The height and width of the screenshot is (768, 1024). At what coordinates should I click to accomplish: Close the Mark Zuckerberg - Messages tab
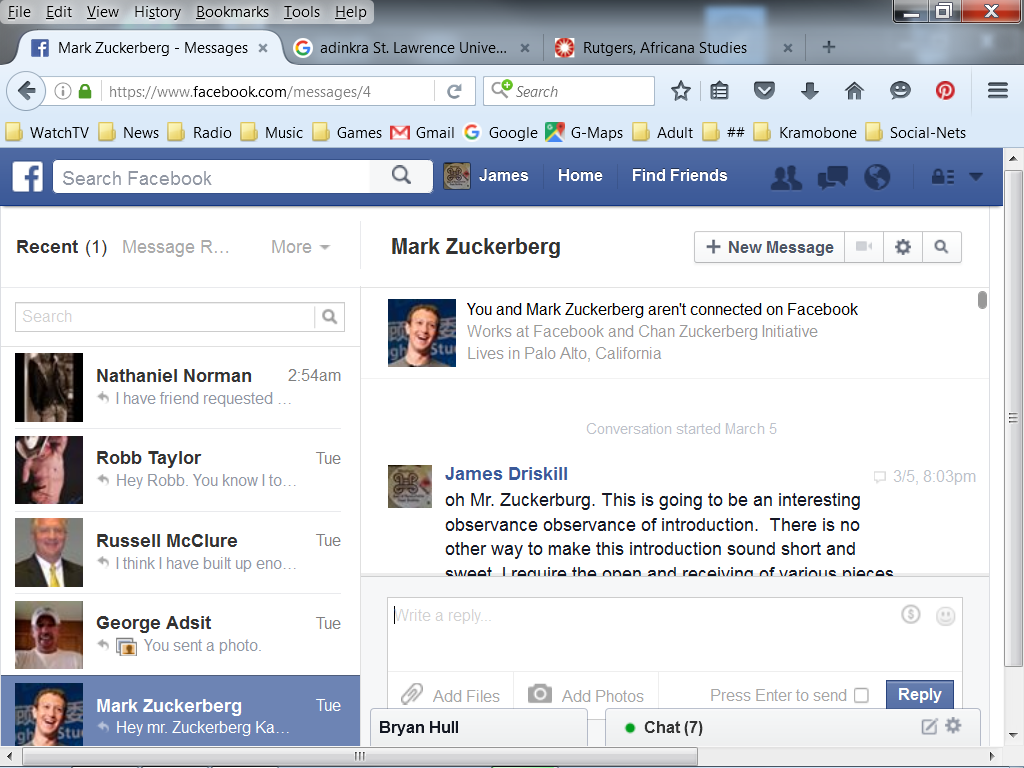263,48
